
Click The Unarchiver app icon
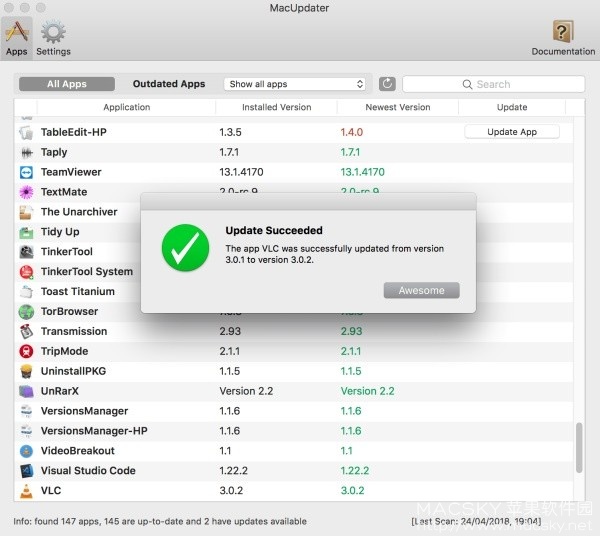coord(26,212)
